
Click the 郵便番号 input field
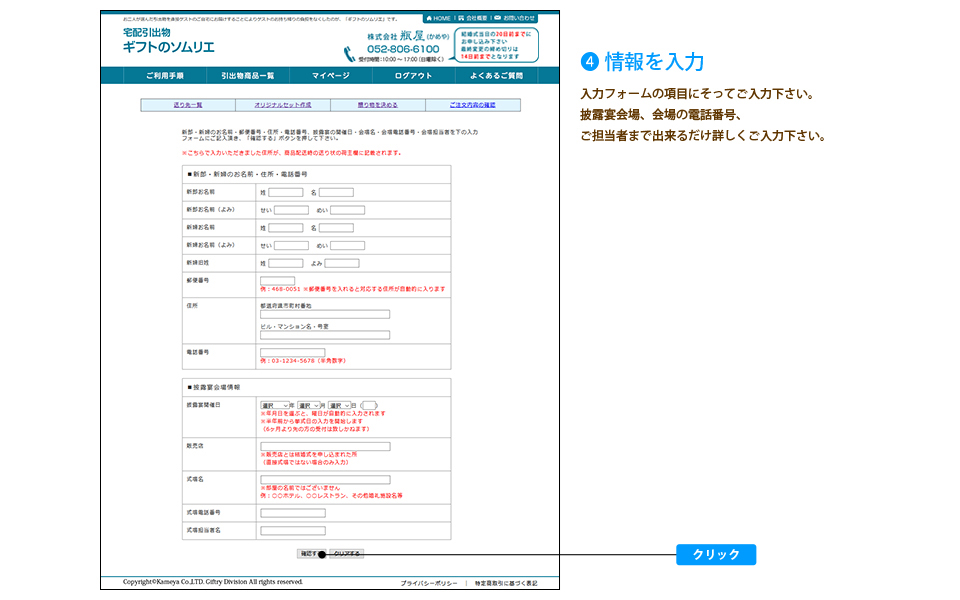[277, 281]
